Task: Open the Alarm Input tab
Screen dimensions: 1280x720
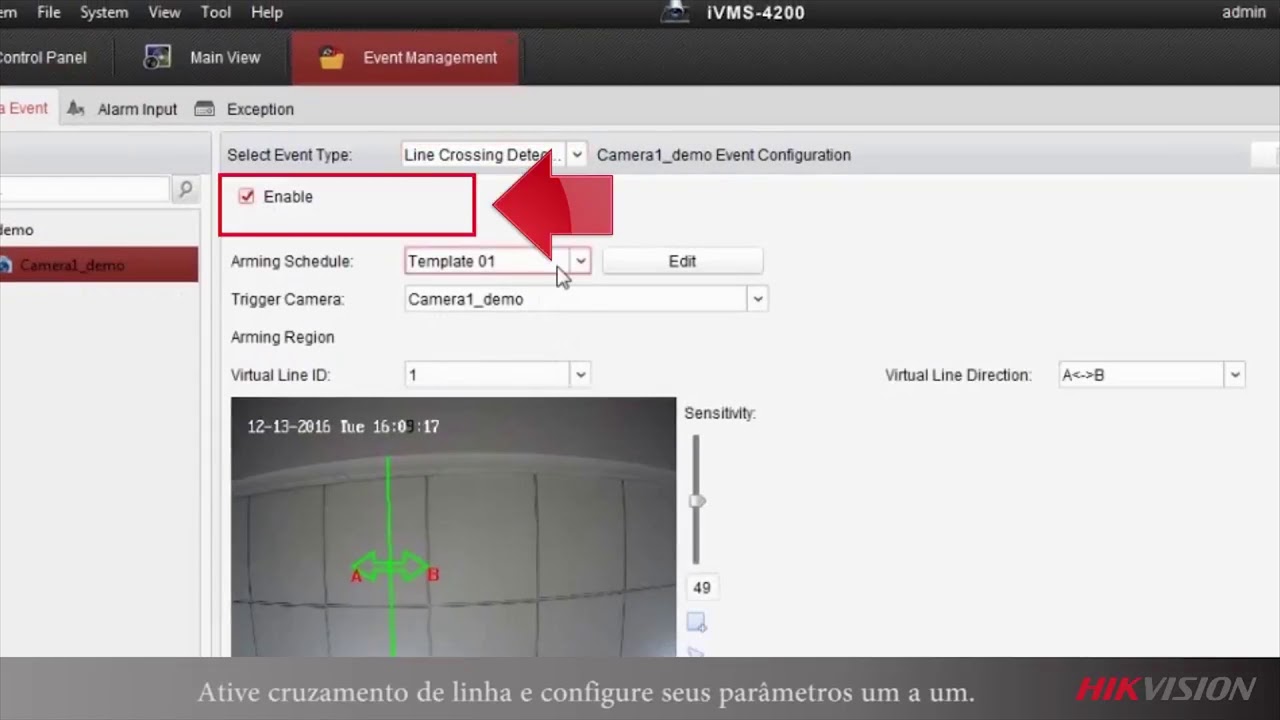Action: tap(124, 109)
